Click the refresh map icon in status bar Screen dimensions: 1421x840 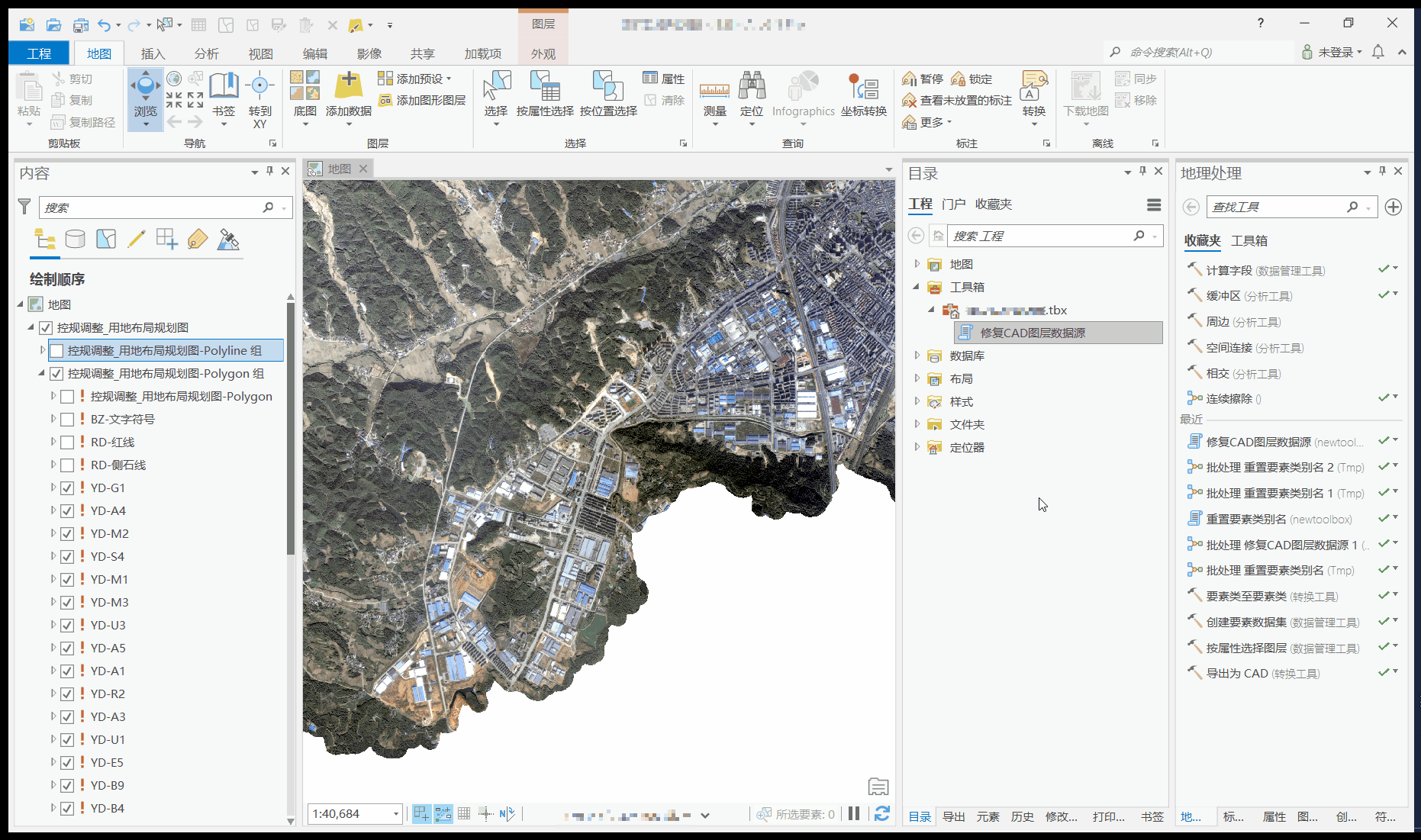(882, 814)
